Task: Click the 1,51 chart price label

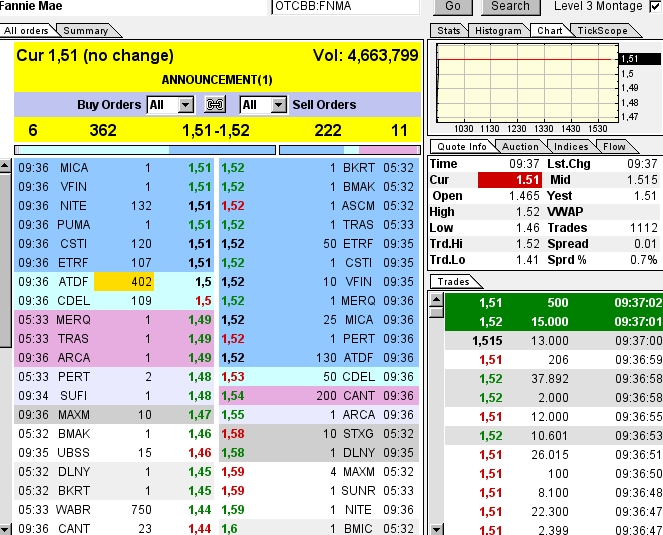Action: click(x=639, y=59)
